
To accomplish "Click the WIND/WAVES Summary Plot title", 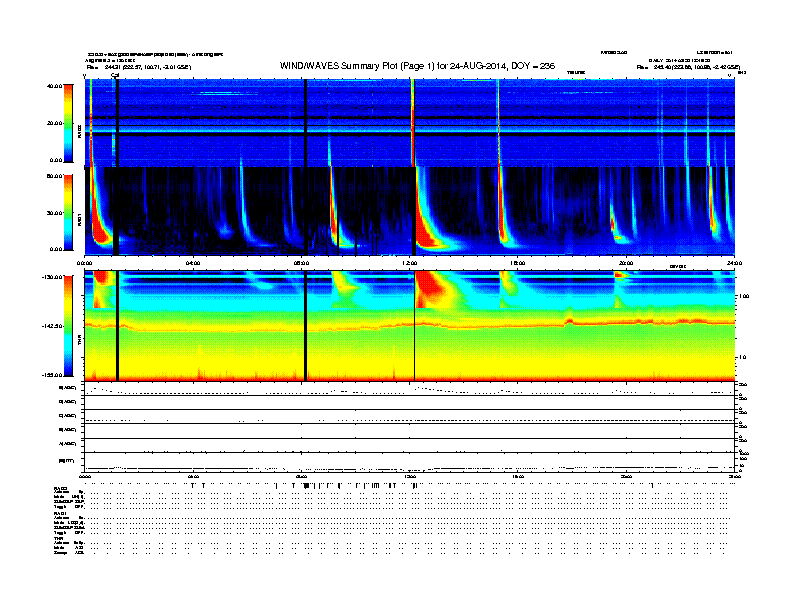I will pyautogui.click(x=417, y=66).
